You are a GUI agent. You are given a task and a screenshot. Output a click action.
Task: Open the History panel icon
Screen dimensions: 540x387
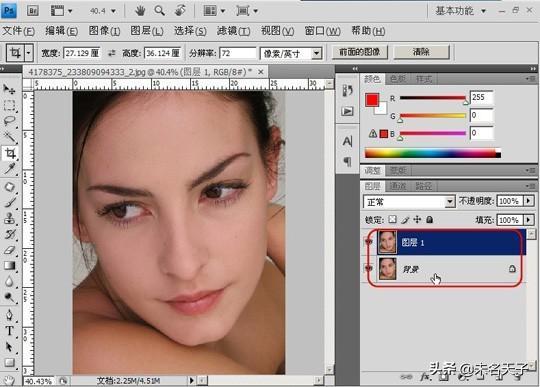pyautogui.click(x=347, y=91)
